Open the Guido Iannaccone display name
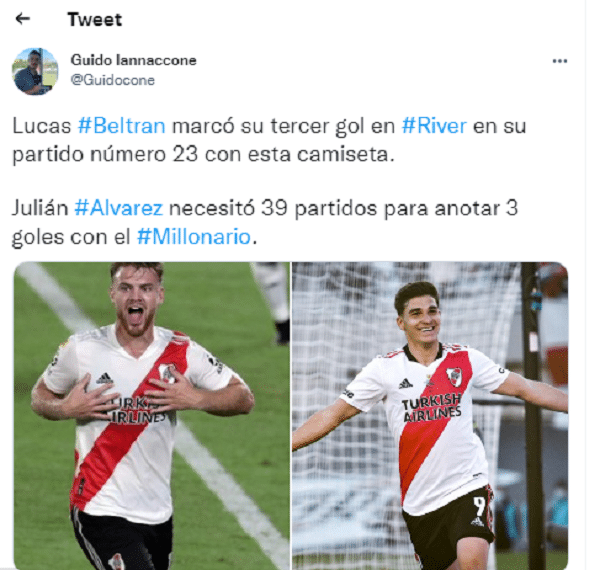The image size is (600, 570). [133, 60]
